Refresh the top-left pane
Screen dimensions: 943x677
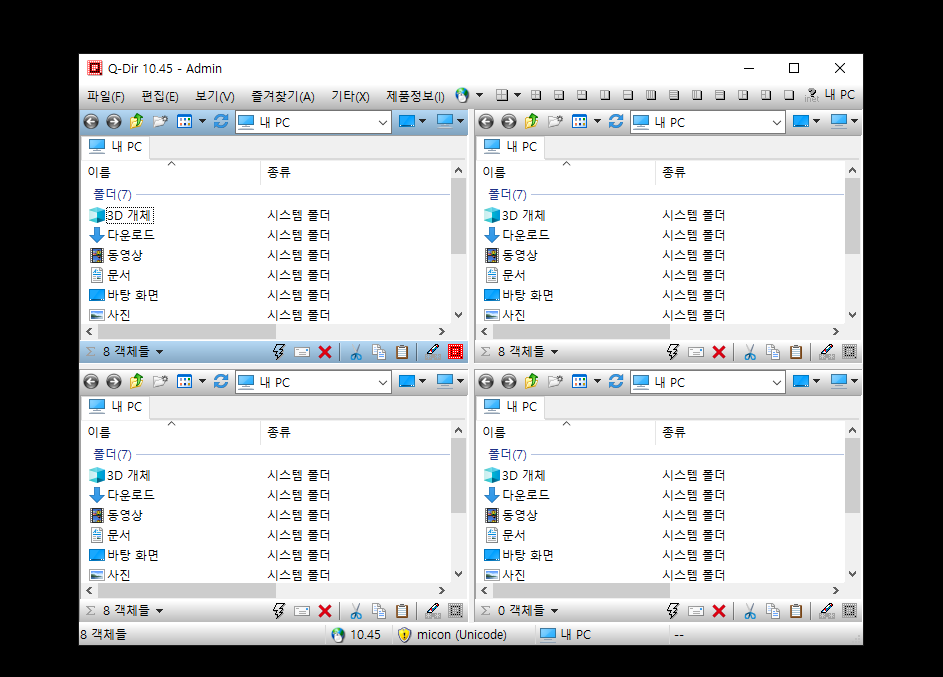pyautogui.click(x=221, y=121)
